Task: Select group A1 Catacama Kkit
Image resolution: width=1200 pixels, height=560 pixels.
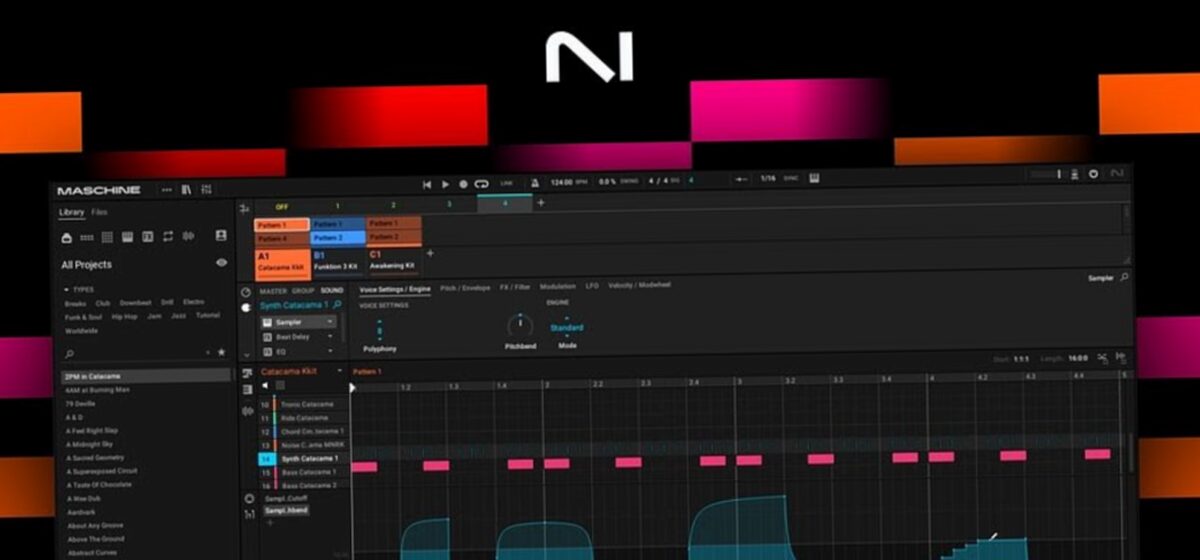Action: [281, 263]
